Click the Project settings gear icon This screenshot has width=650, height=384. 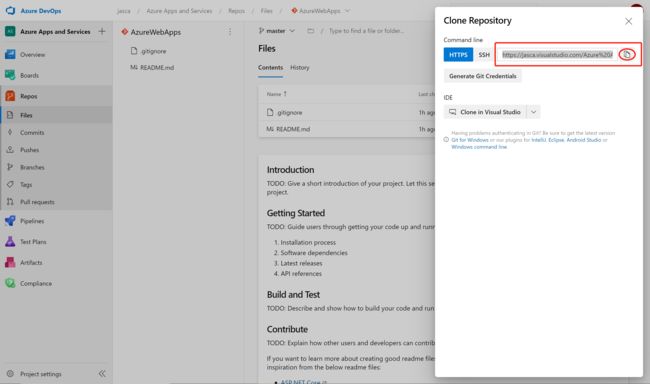tap(10, 374)
